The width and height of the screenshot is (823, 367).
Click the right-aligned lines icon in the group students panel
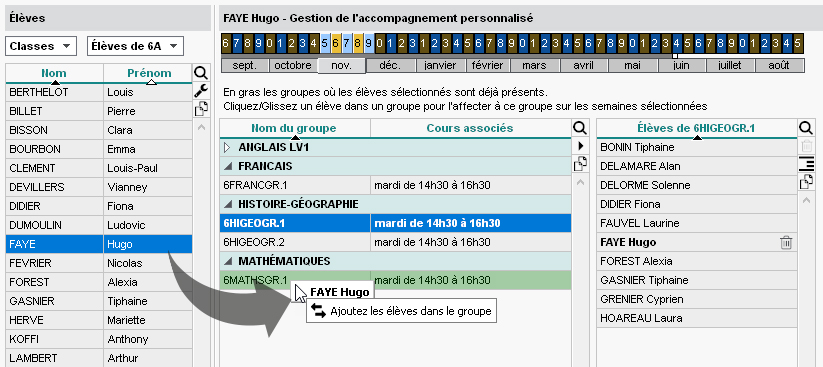click(x=806, y=165)
